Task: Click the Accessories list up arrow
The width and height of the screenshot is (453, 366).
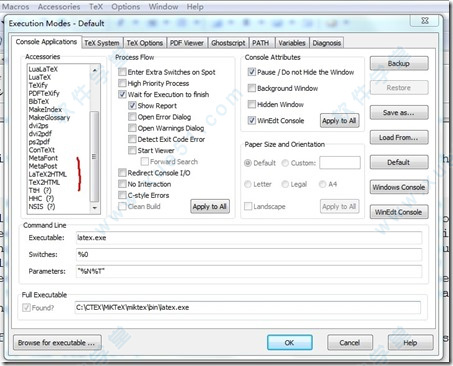Action: click(x=95, y=70)
